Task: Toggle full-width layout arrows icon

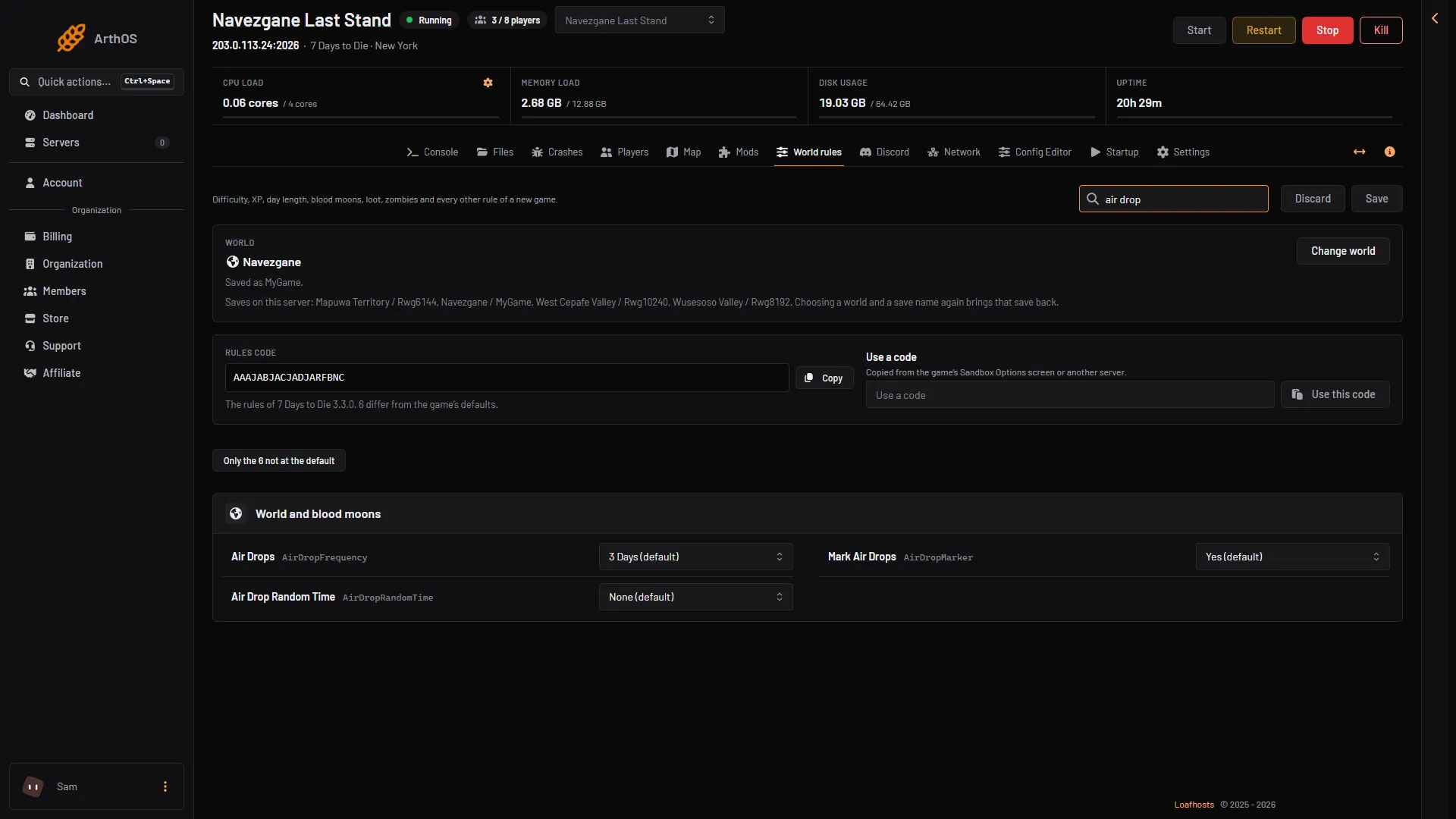Action: click(x=1360, y=152)
